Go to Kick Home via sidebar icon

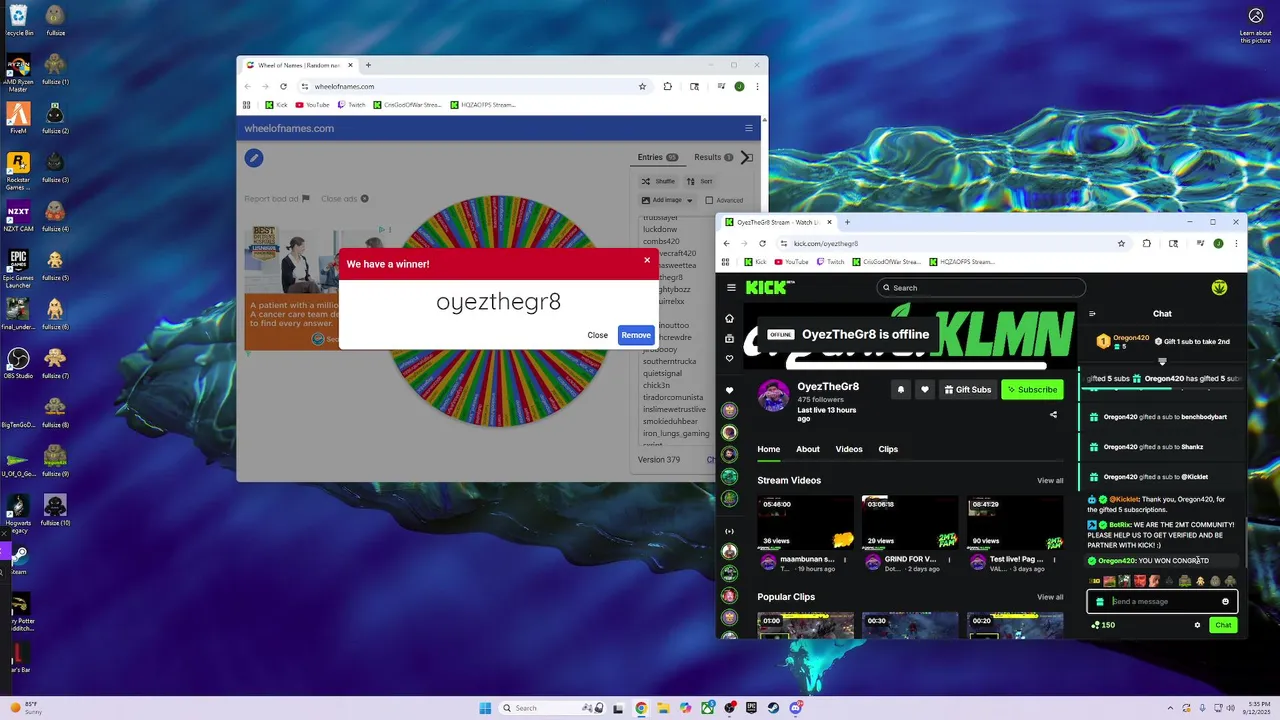click(730, 318)
